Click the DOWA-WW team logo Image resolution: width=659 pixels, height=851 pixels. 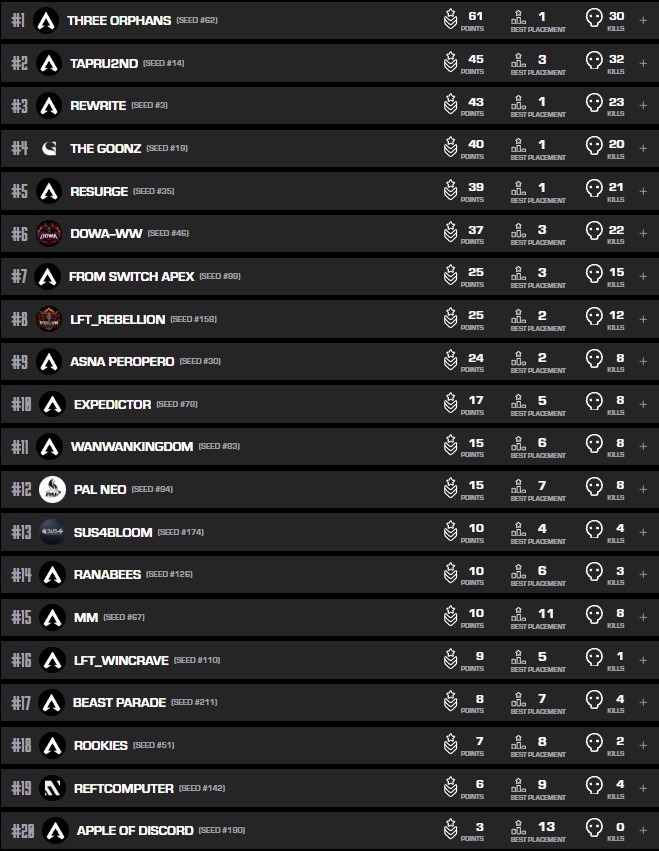tap(49, 233)
